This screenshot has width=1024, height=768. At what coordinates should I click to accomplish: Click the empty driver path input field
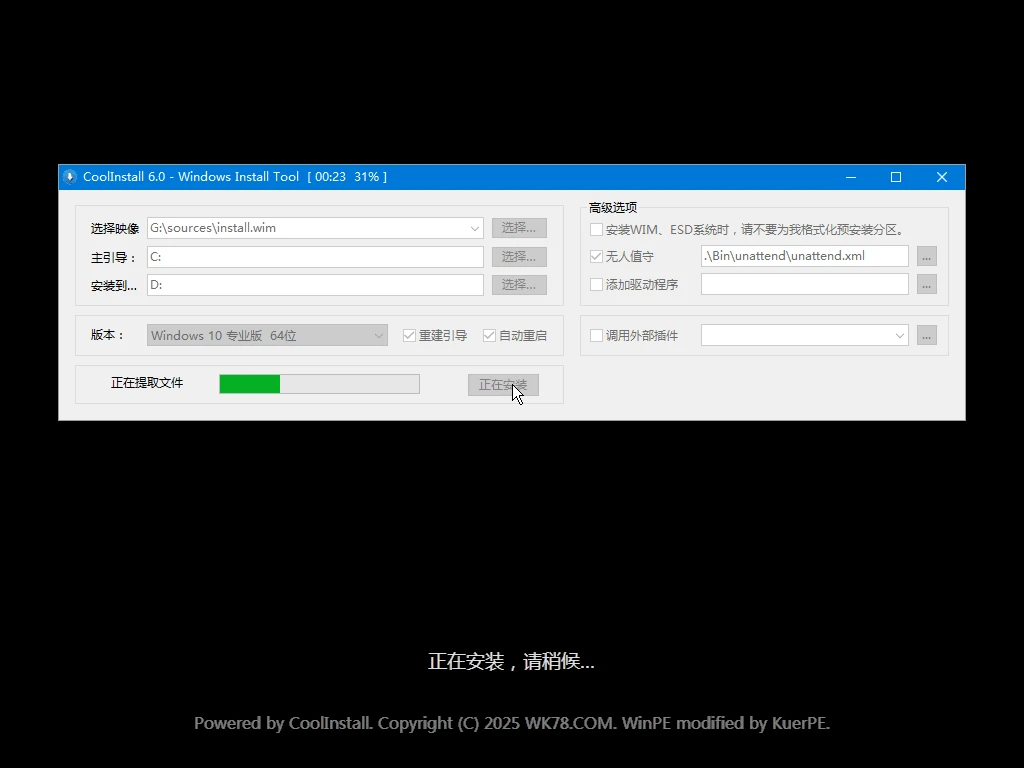point(800,284)
